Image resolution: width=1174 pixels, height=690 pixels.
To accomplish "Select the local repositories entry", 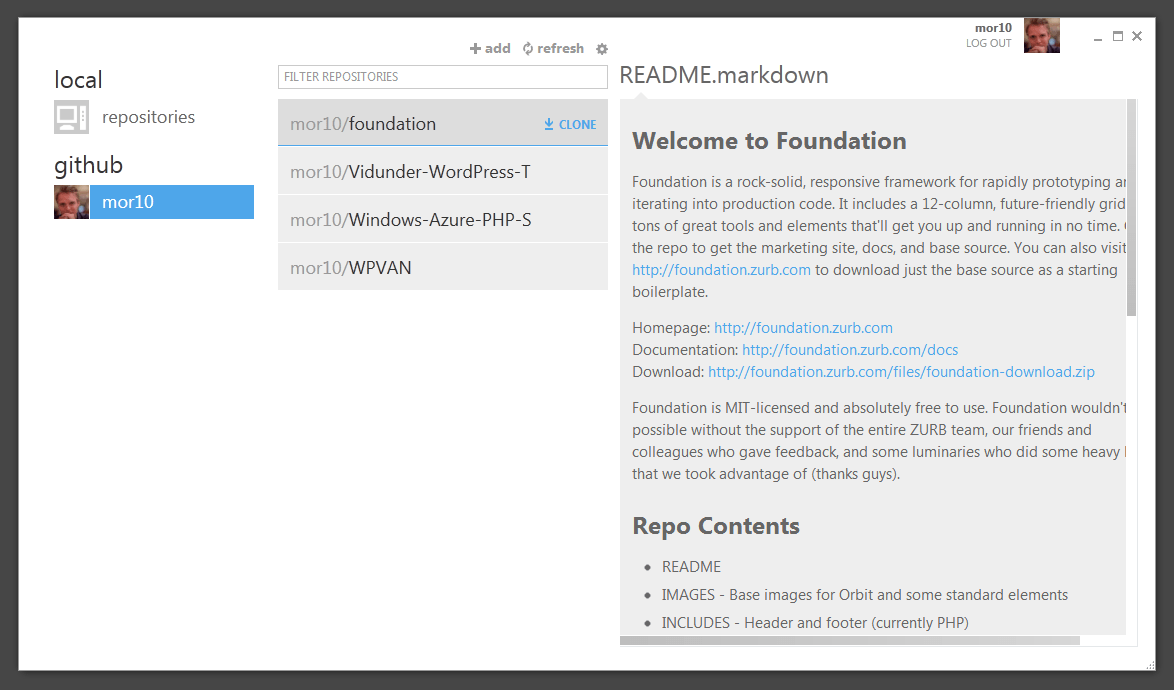I will (x=148, y=117).
